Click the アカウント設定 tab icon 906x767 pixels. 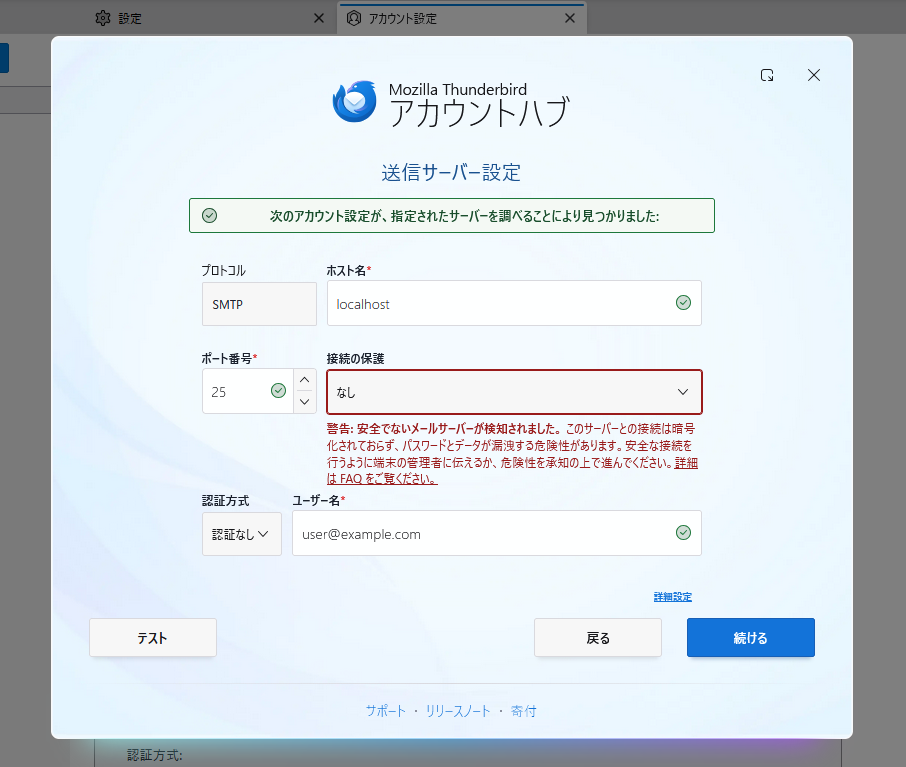point(352,18)
